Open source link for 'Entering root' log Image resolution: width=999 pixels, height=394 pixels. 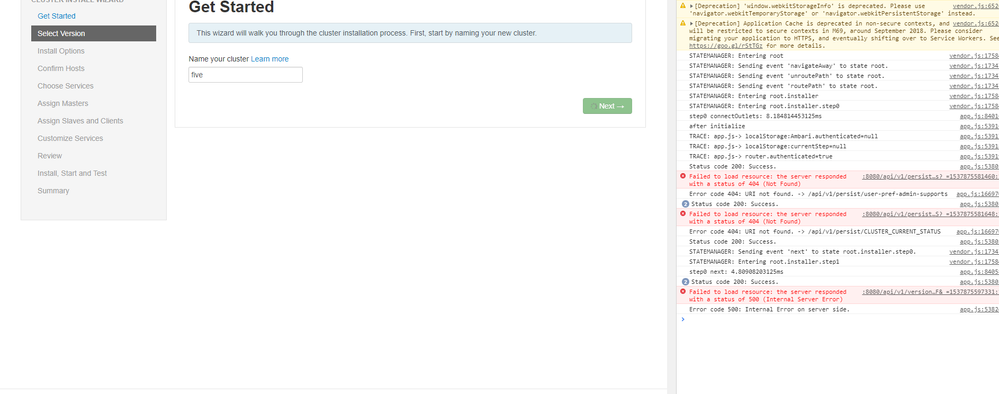click(974, 55)
